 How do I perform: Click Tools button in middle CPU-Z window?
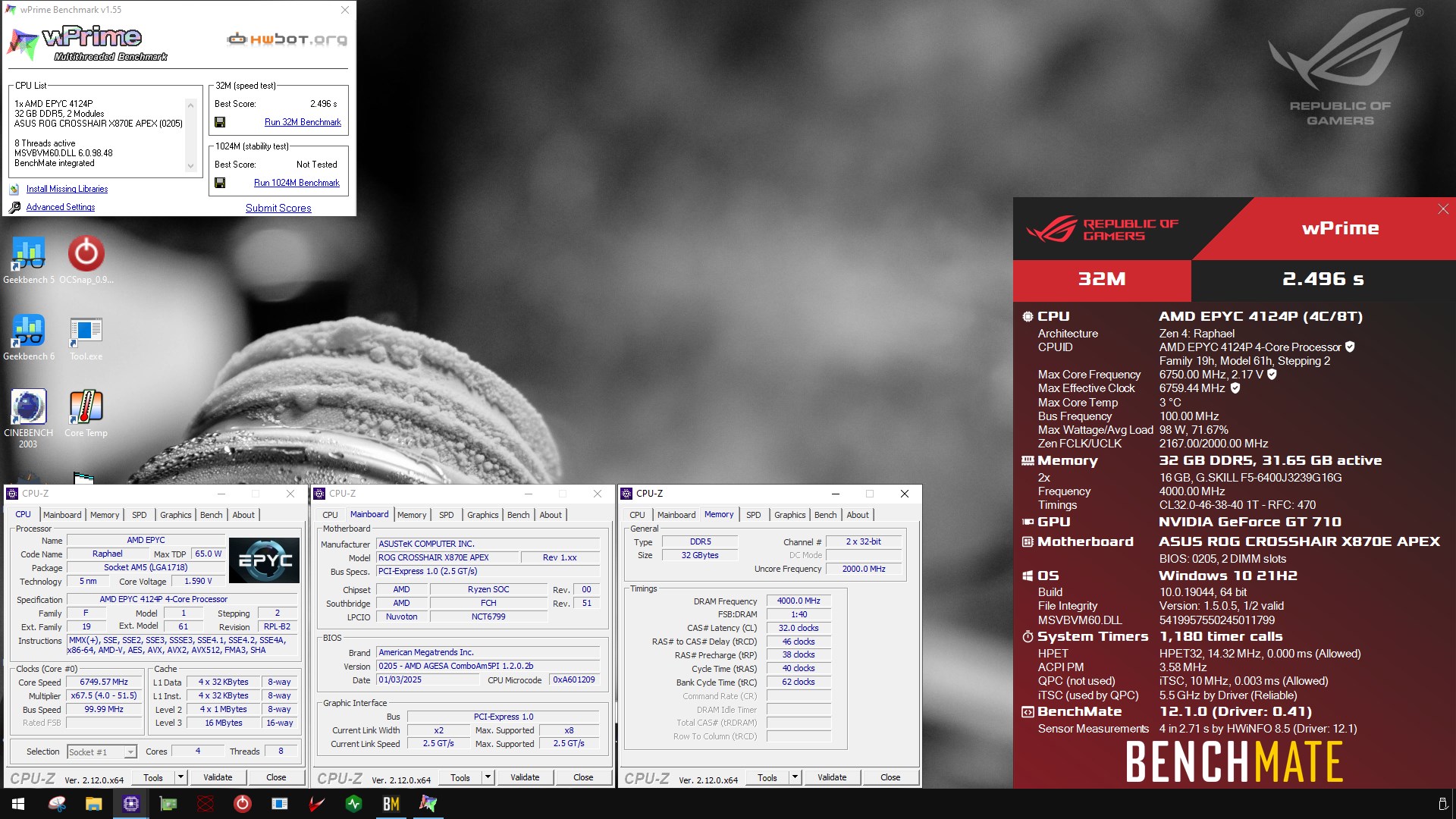coord(460,777)
